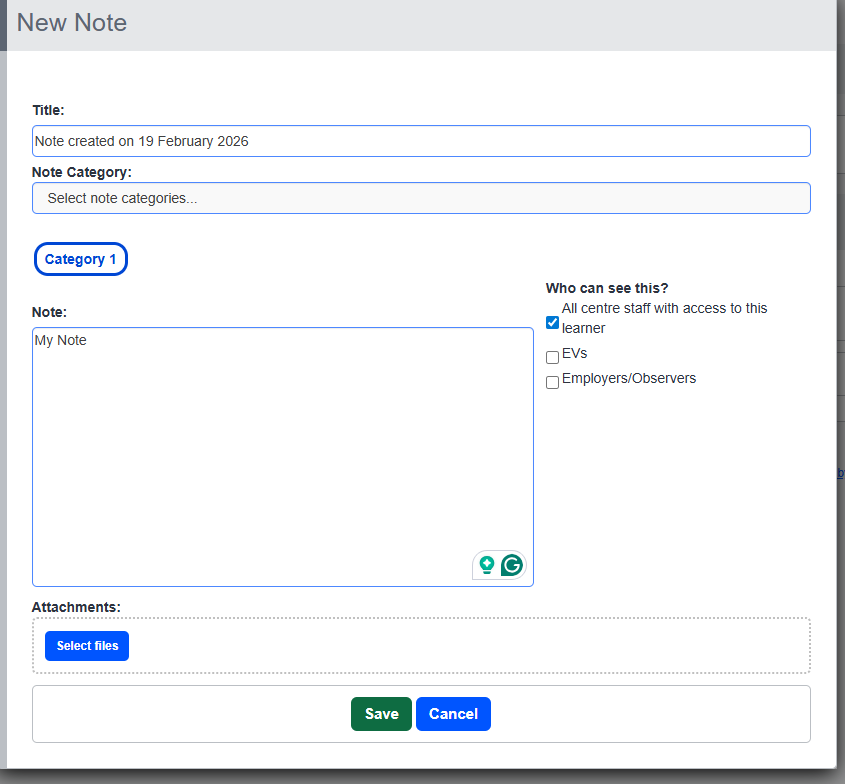Click the Attachments label
The width and height of the screenshot is (845, 784).
(76, 607)
